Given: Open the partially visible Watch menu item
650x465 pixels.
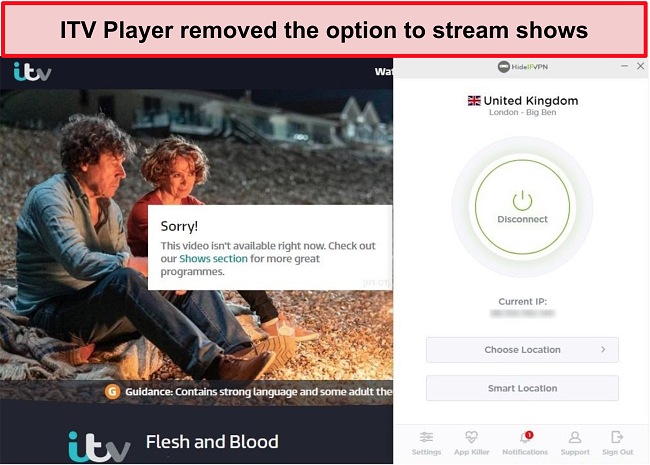Looking at the screenshot, I should point(383,72).
